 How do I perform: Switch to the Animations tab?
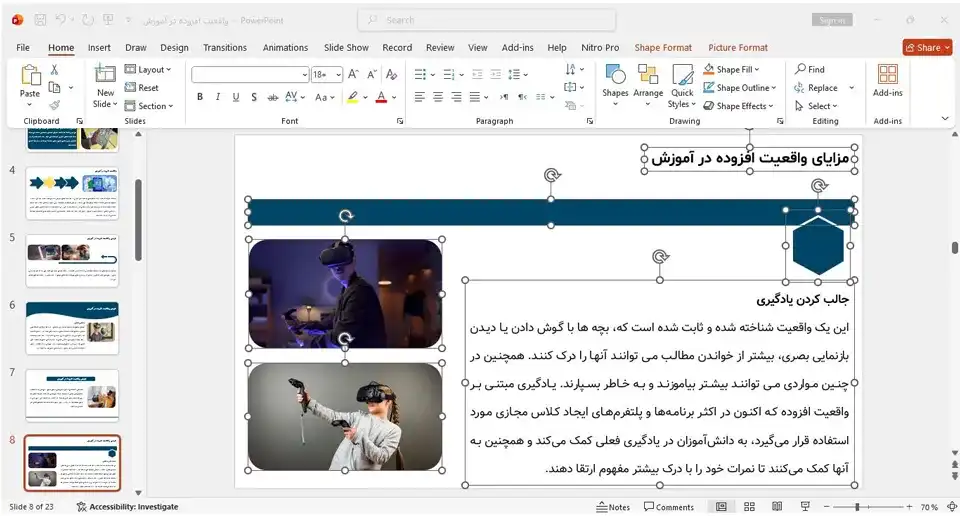[x=285, y=48]
